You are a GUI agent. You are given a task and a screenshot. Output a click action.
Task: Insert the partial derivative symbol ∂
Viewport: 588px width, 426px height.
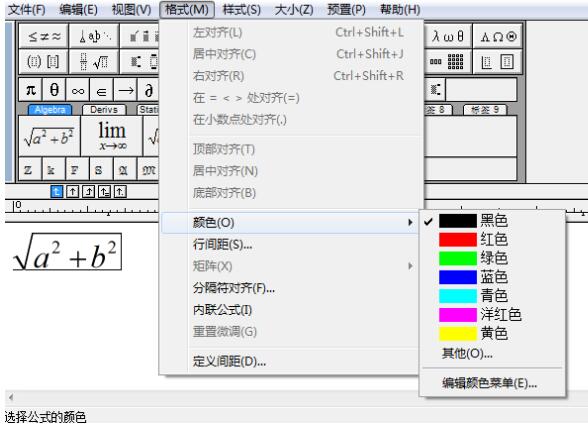148,90
